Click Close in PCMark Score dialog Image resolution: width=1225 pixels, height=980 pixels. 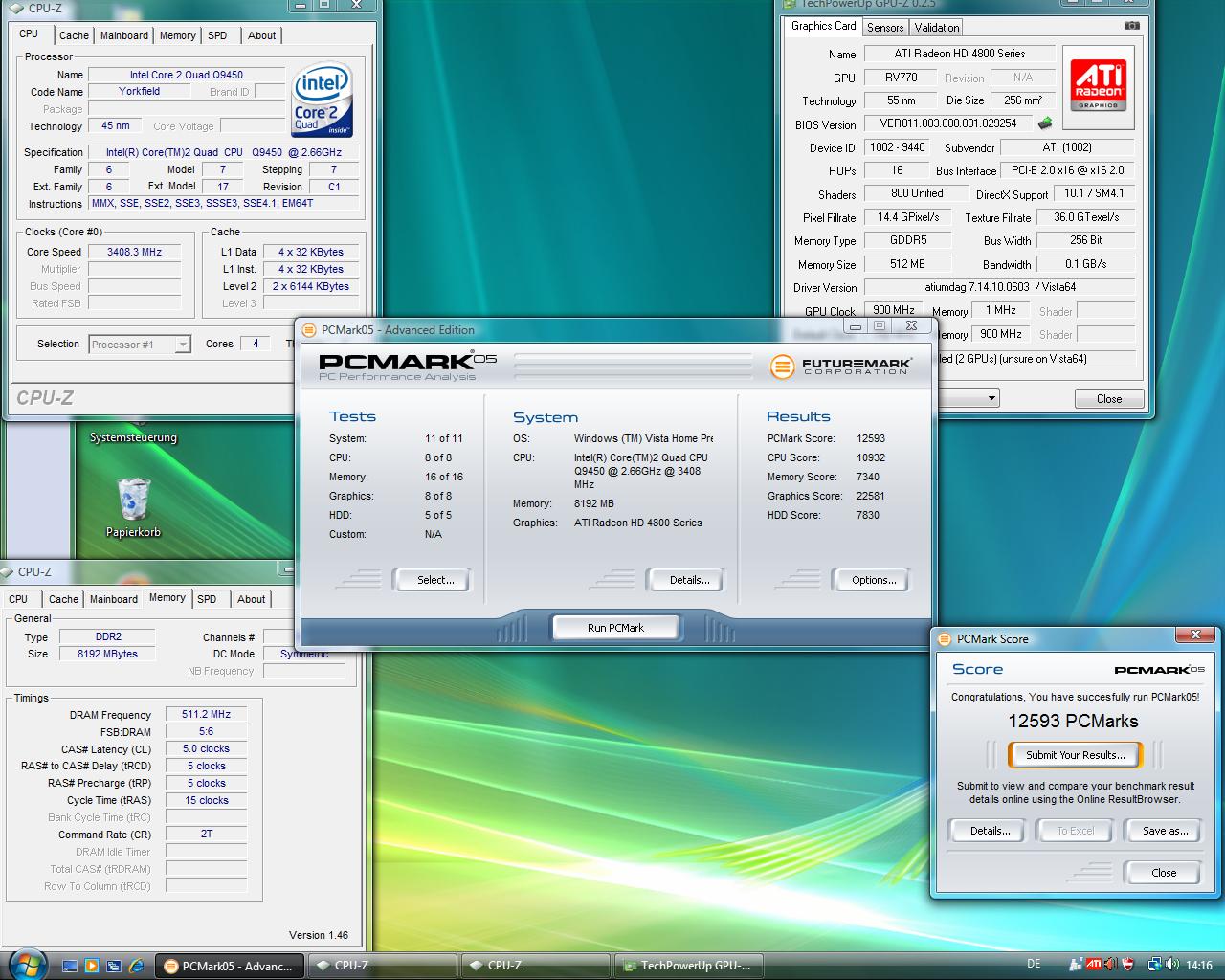[x=1164, y=873]
